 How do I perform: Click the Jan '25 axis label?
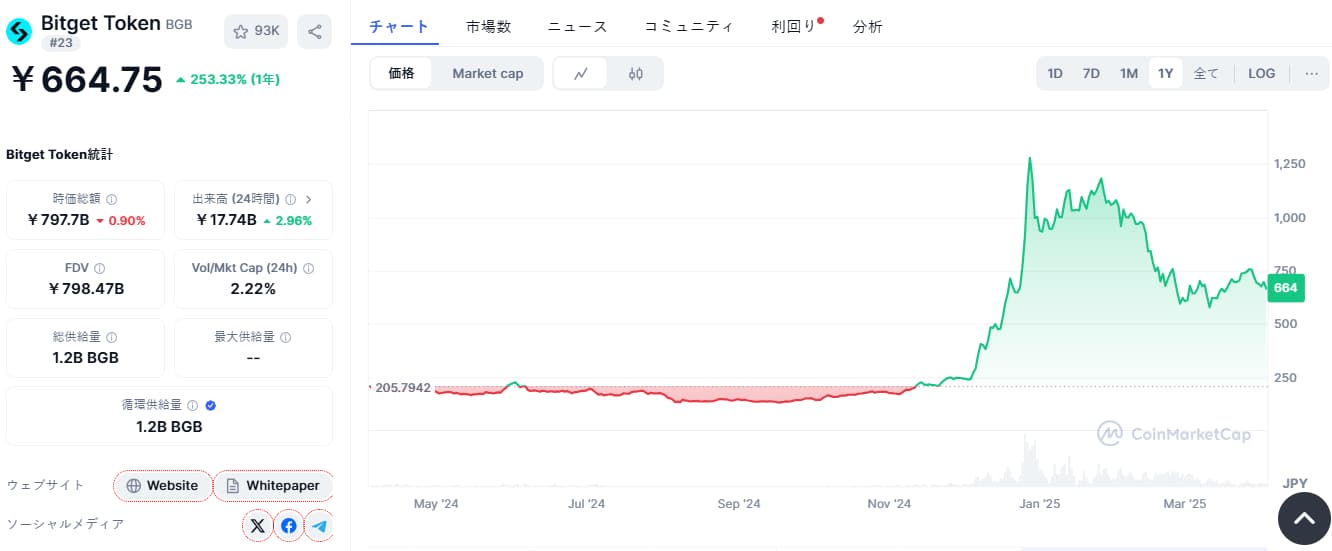pos(1039,504)
